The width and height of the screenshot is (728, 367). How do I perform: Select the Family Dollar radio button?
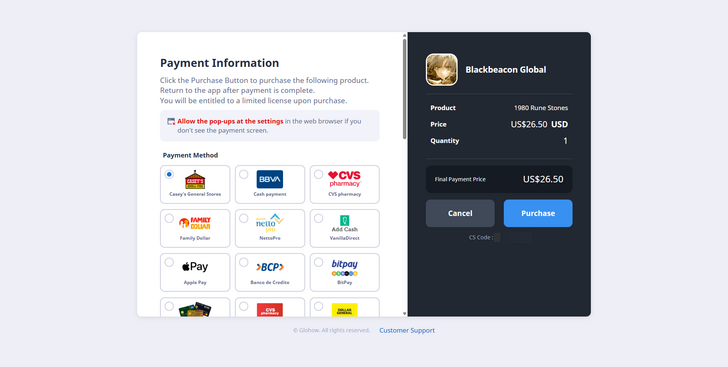(169, 218)
